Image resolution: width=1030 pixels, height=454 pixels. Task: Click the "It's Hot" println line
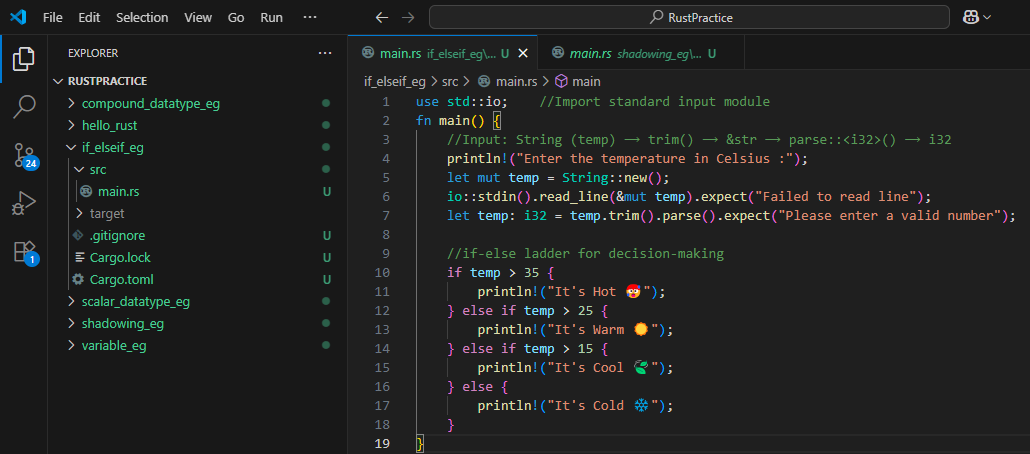pos(571,292)
